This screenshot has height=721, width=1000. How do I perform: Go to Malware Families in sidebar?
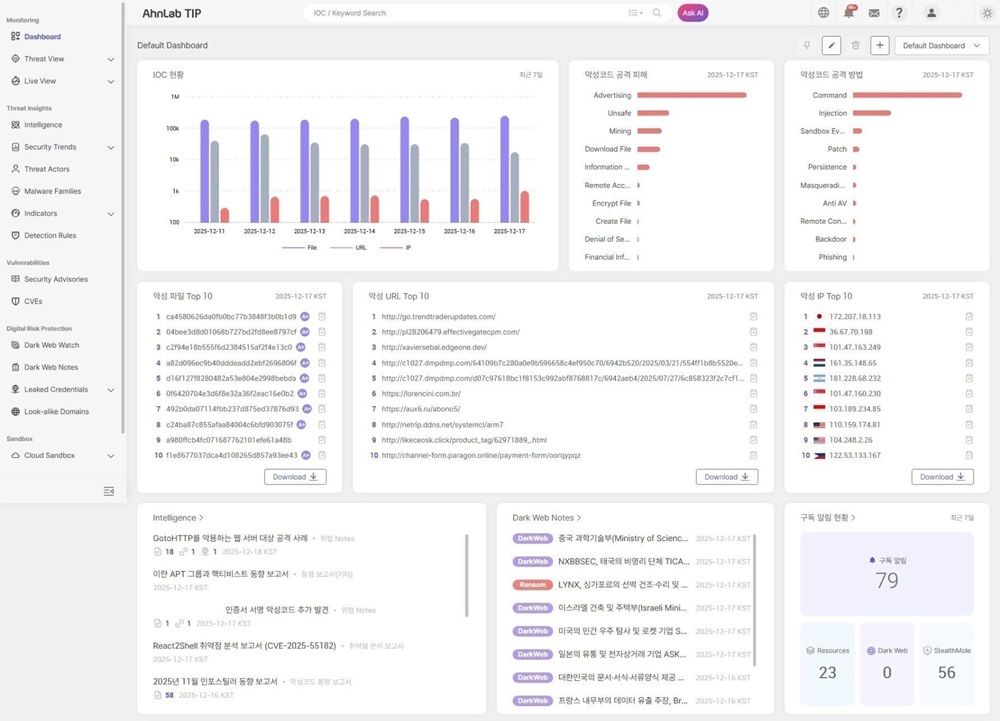click(52, 191)
